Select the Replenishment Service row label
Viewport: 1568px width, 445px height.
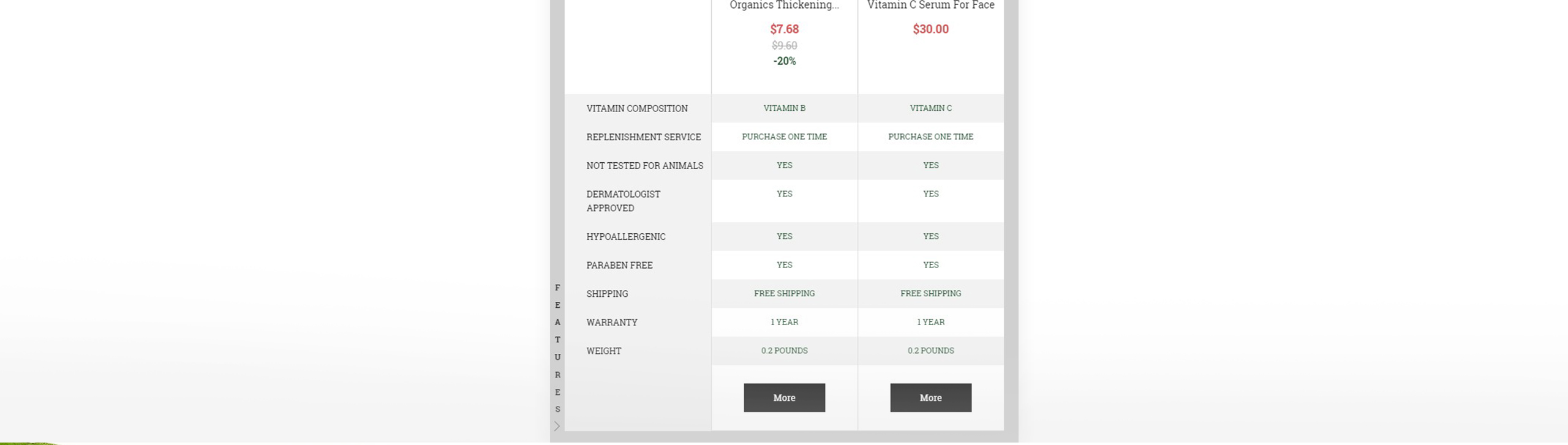(x=644, y=137)
